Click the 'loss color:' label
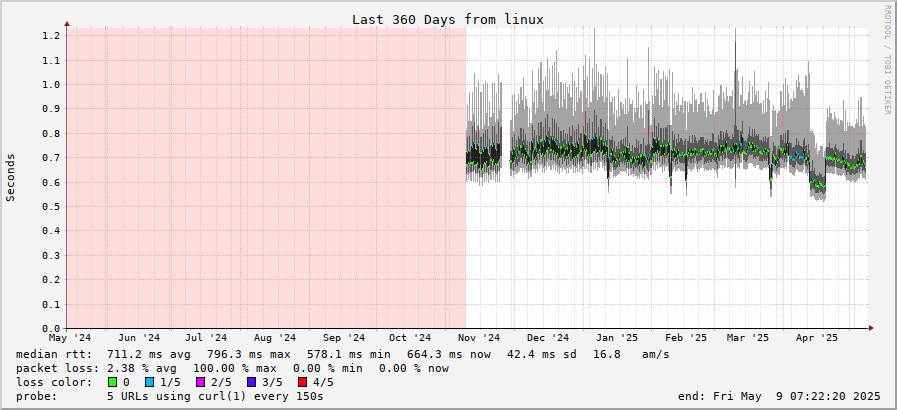The width and height of the screenshot is (897, 410). [x=54, y=382]
